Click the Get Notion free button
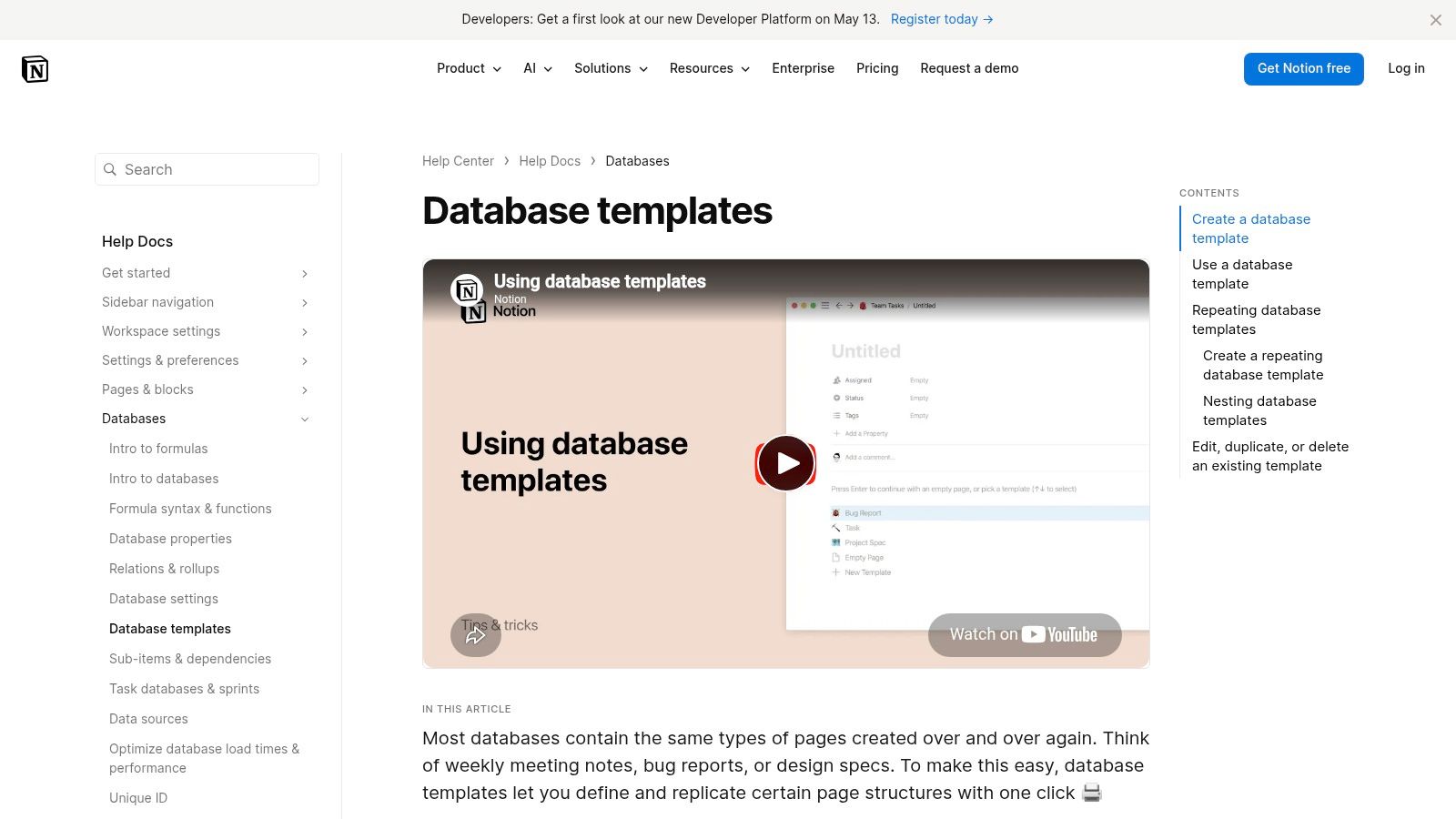This screenshot has height=819, width=1456. [1303, 69]
